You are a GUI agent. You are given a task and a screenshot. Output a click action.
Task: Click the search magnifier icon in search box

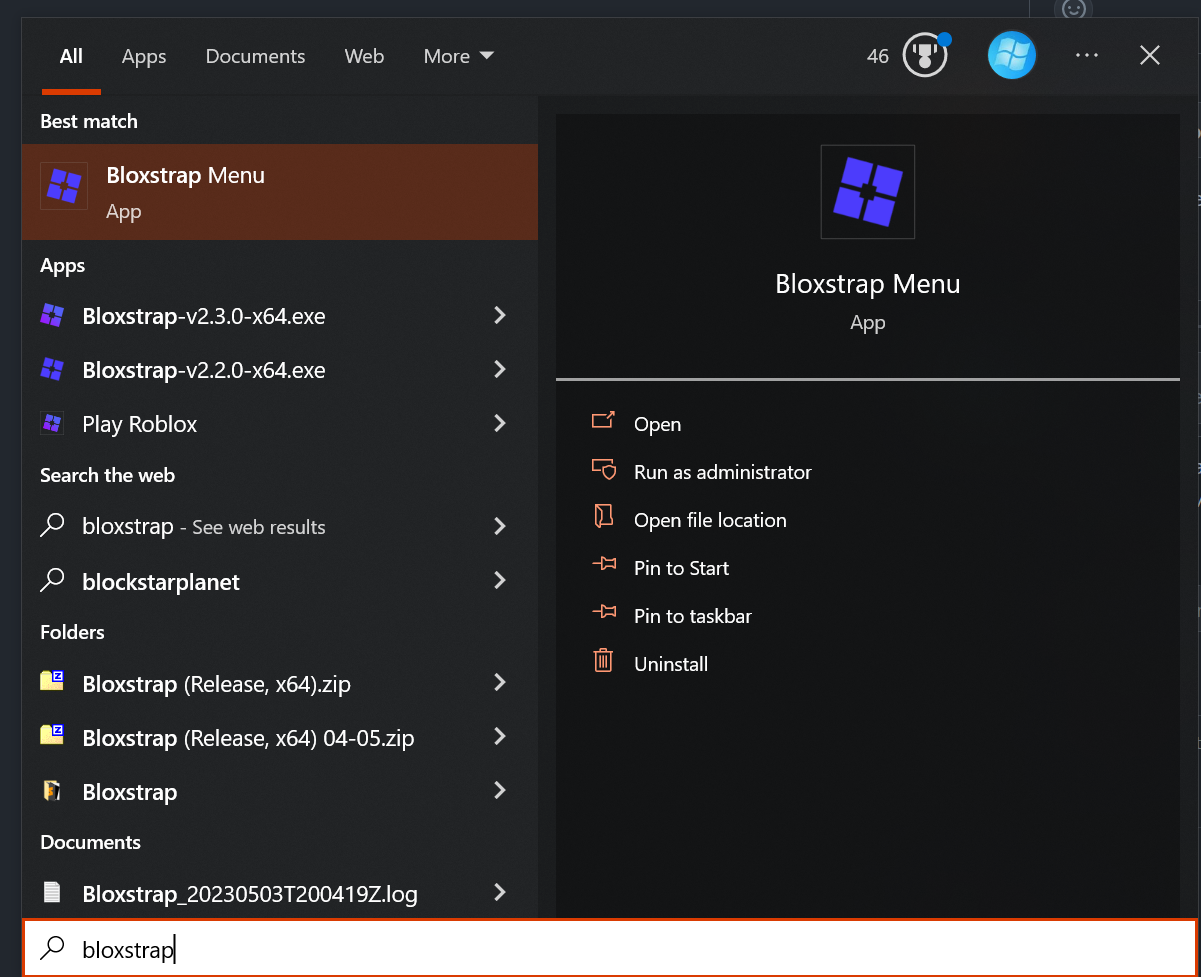[52, 949]
